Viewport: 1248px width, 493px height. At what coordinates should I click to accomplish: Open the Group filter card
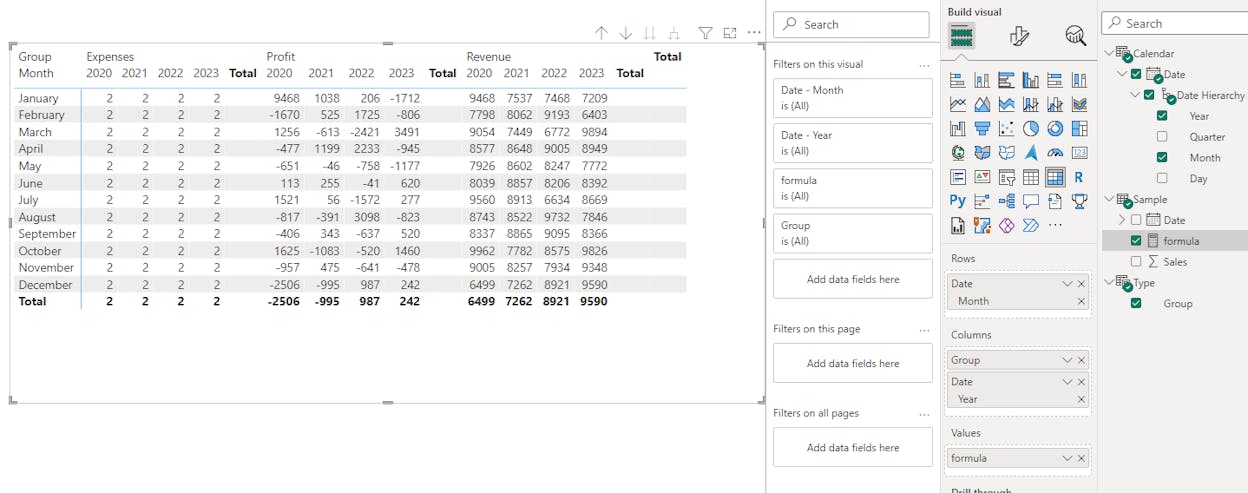pos(853,233)
